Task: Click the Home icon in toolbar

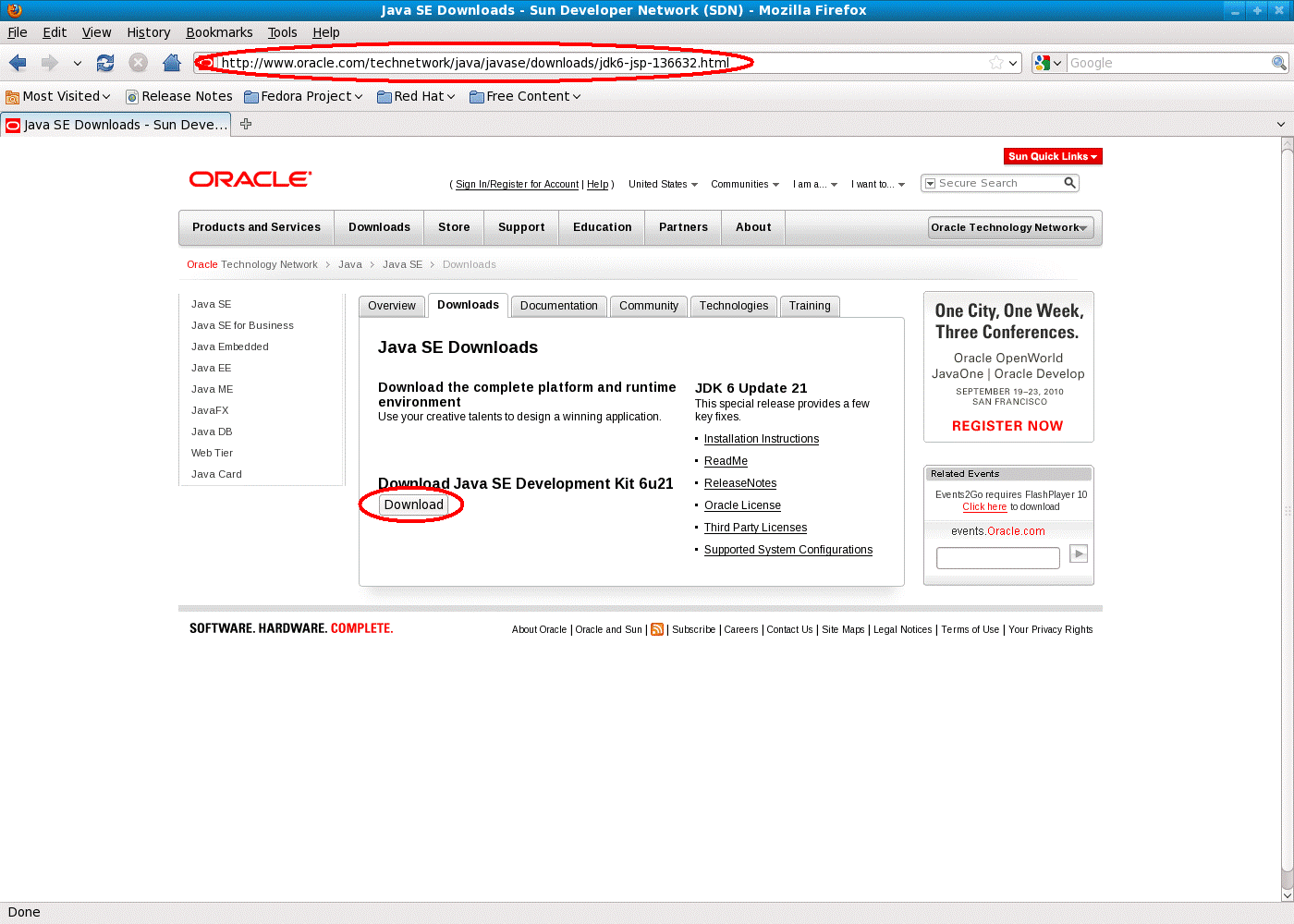Action: pyautogui.click(x=172, y=63)
